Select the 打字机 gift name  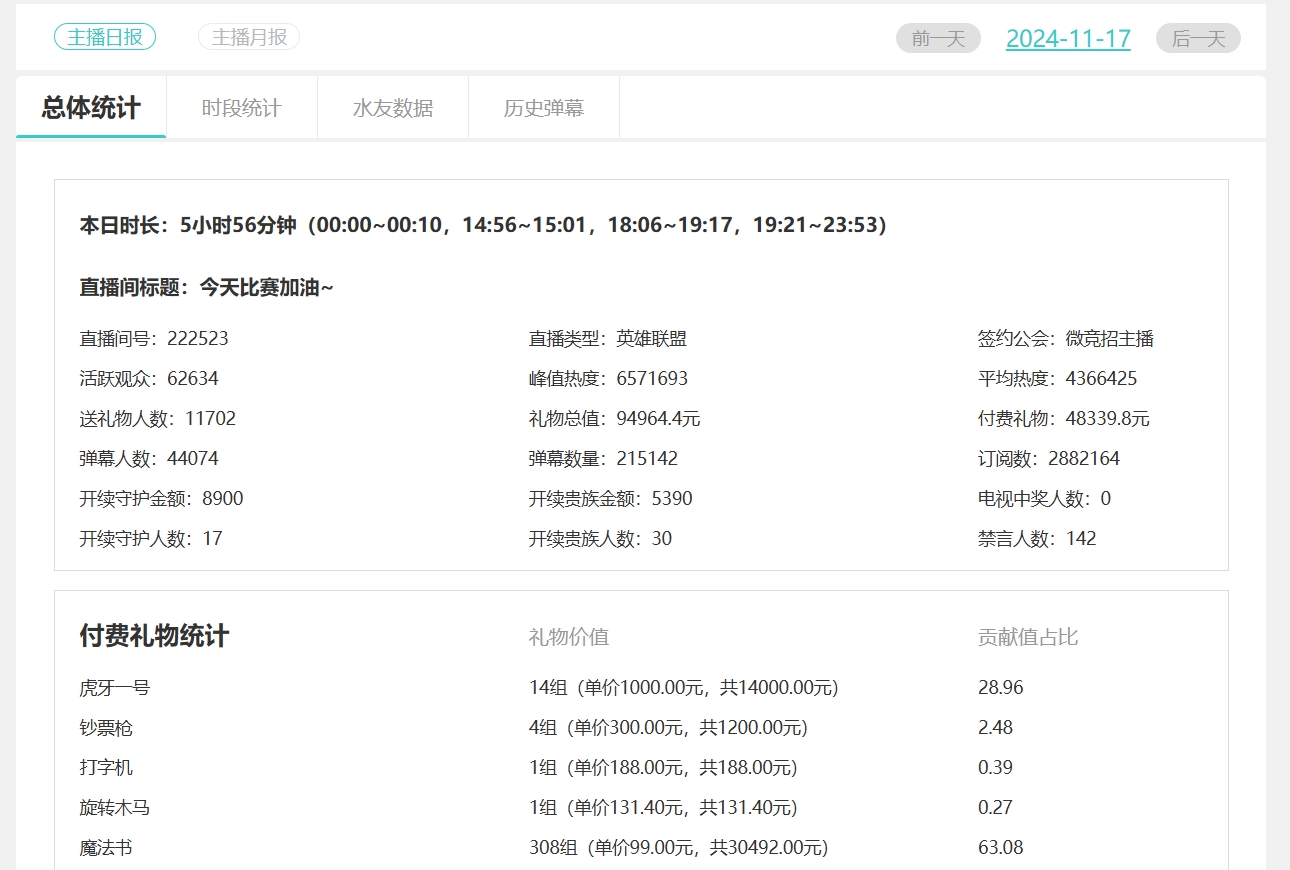click(105, 767)
